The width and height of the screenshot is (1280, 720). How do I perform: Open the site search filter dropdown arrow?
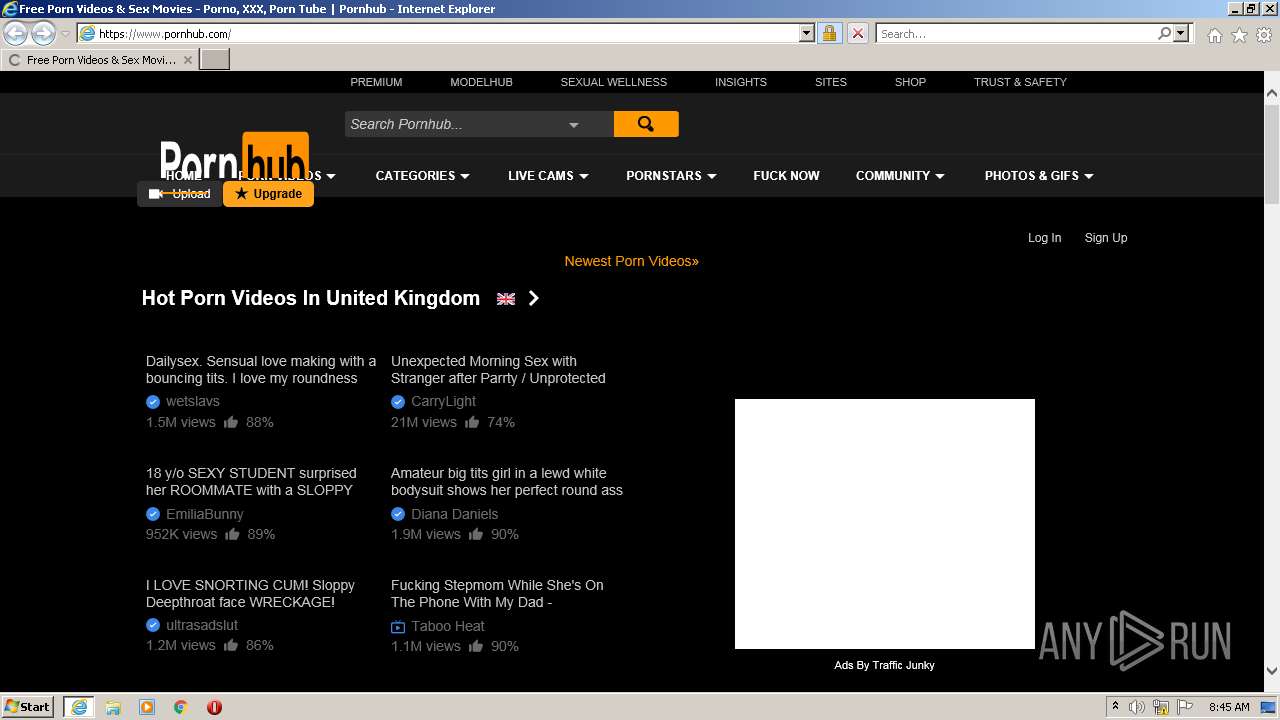pos(573,125)
